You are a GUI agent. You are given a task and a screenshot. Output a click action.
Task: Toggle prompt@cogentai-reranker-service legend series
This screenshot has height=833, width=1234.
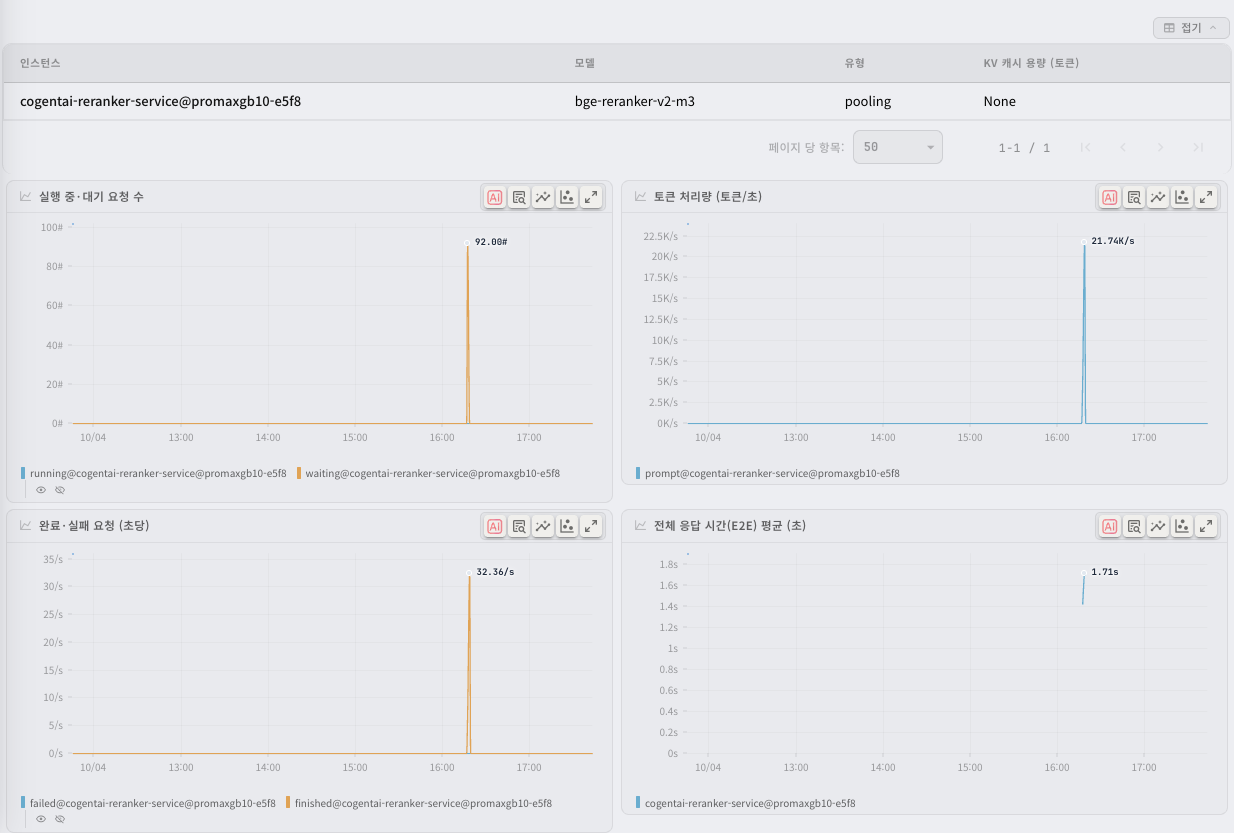coord(767,473)
